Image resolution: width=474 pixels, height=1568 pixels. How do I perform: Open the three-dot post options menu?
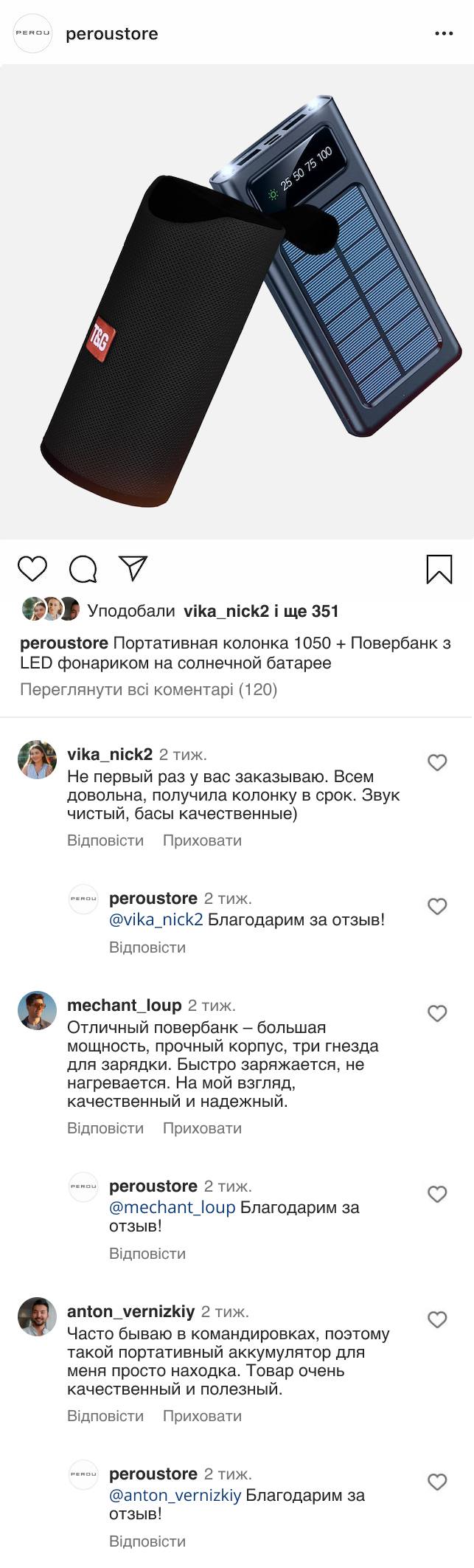pyautogui.click(x=444, y=34)
